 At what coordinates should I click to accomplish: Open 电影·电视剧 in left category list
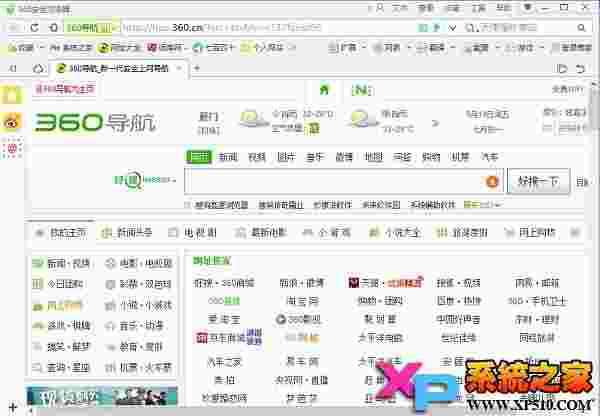click(139, 263)
